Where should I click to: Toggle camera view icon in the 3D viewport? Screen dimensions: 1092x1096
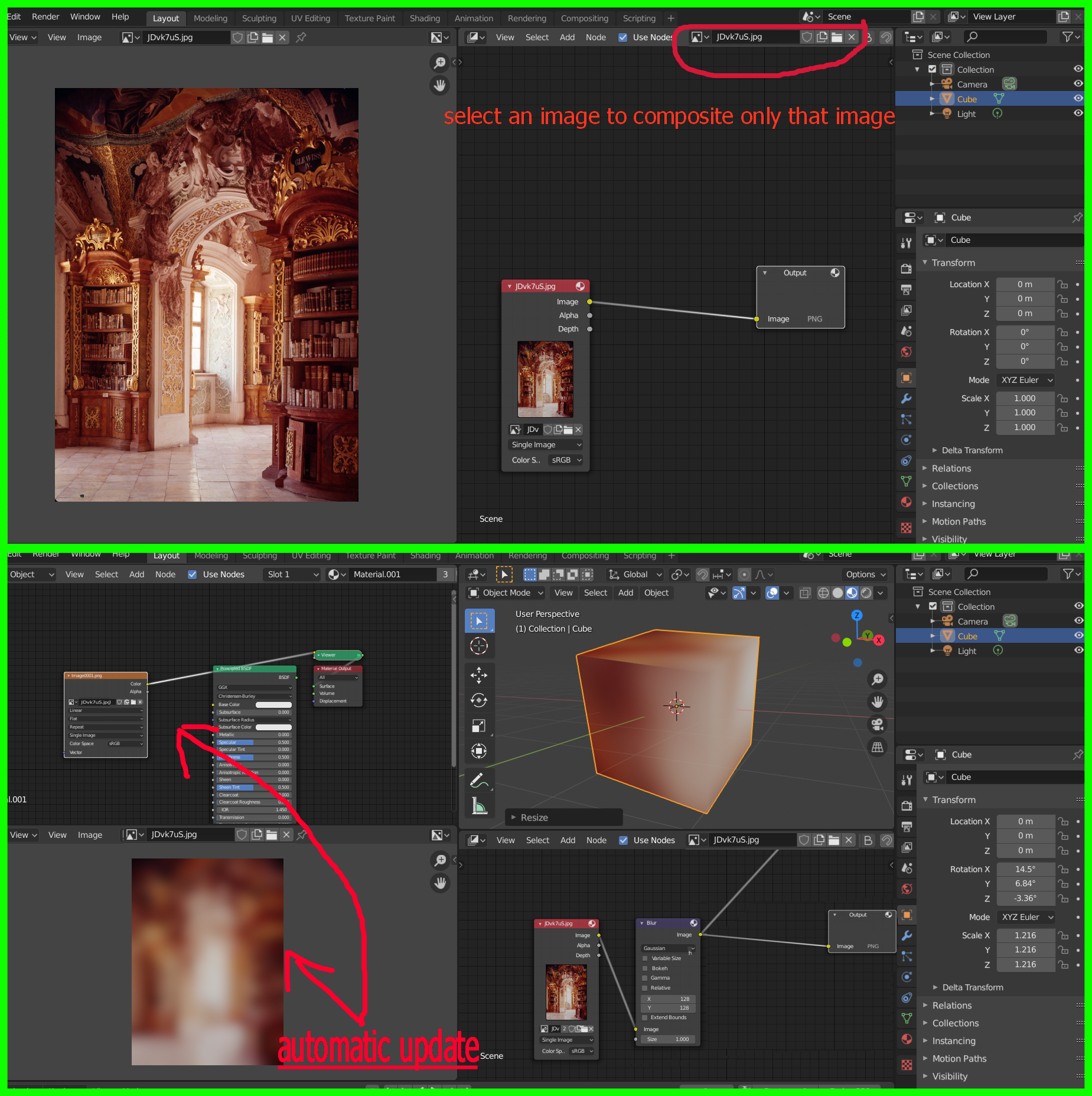(x=878, y=724)
